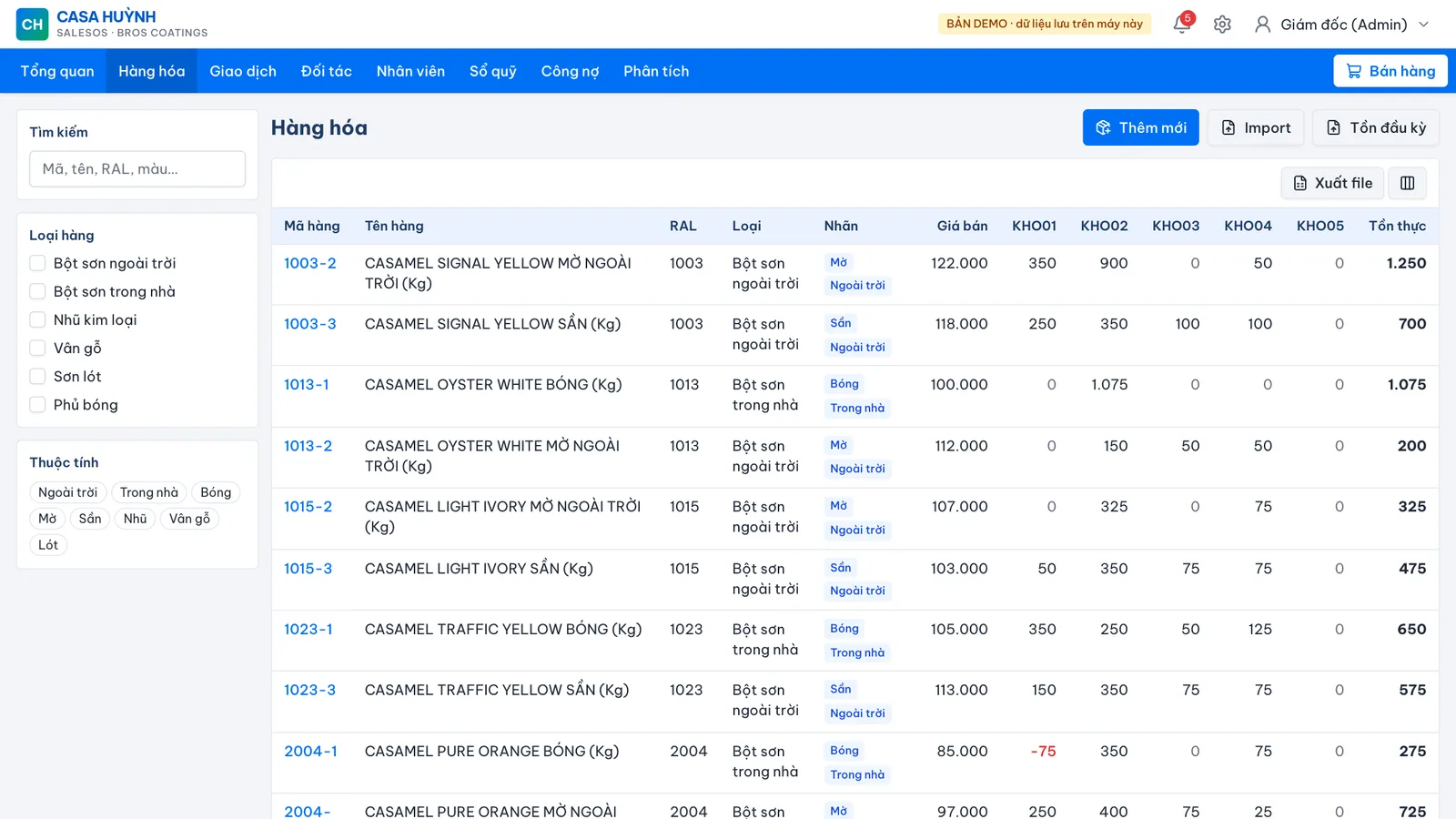Open the notifications bell
1456x819 pixels.
[x=1182, y=24]
